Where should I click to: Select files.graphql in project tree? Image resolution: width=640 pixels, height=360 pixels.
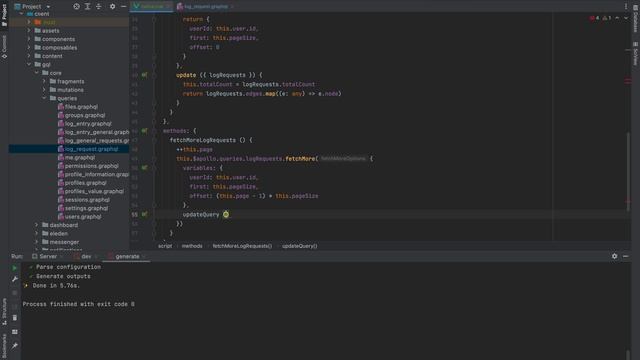click(x=81, y=107)
